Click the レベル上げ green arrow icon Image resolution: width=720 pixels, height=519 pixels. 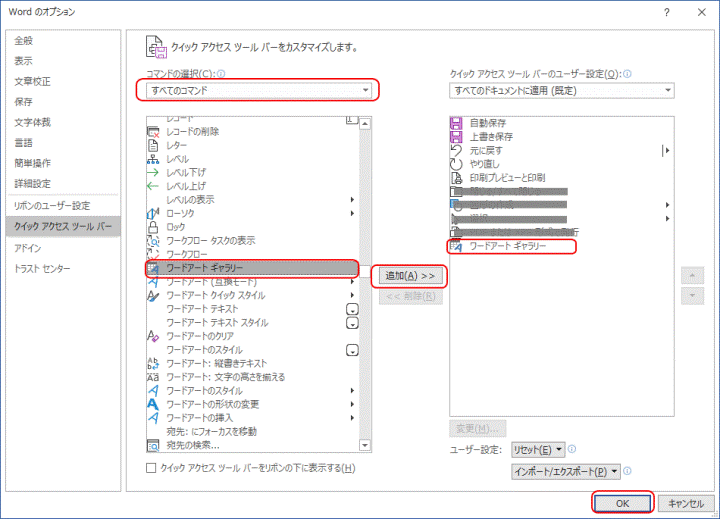click(x=153, y=186)
